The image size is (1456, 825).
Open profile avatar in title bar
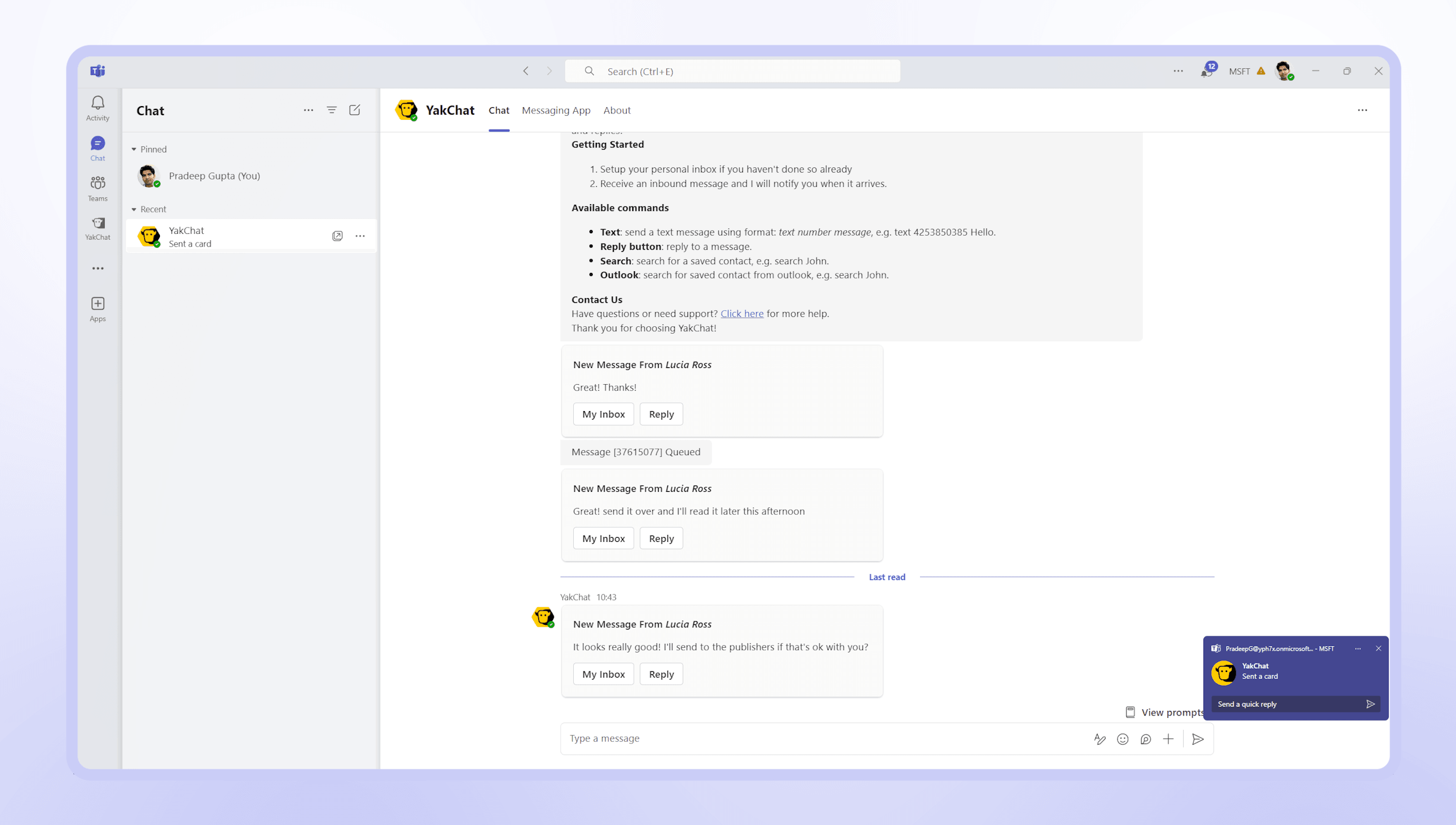point(1284,71)
